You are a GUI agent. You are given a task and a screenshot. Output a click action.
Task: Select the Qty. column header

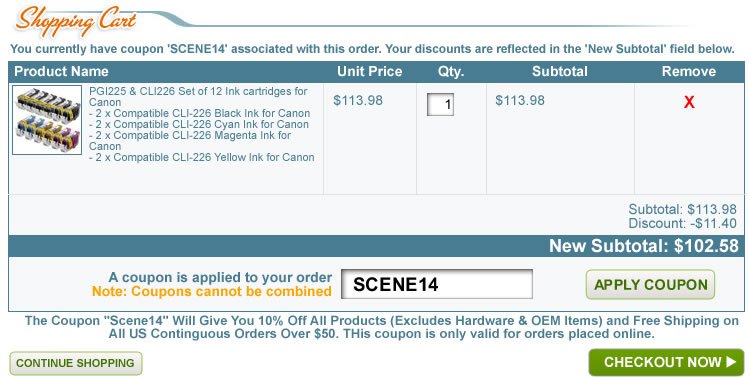[x=450, y=72]
